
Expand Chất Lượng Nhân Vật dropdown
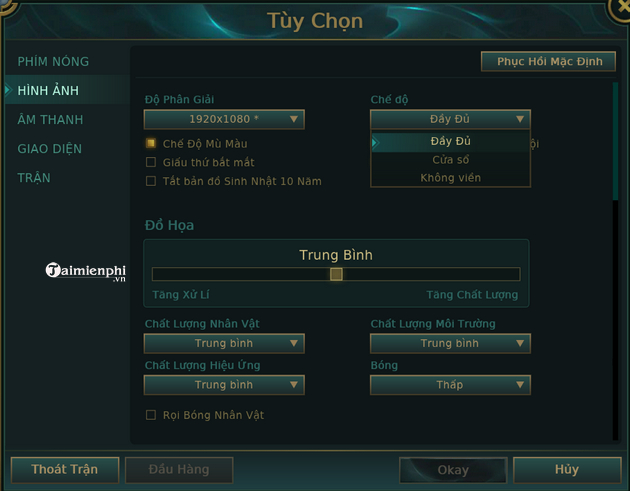pos(224,344)
